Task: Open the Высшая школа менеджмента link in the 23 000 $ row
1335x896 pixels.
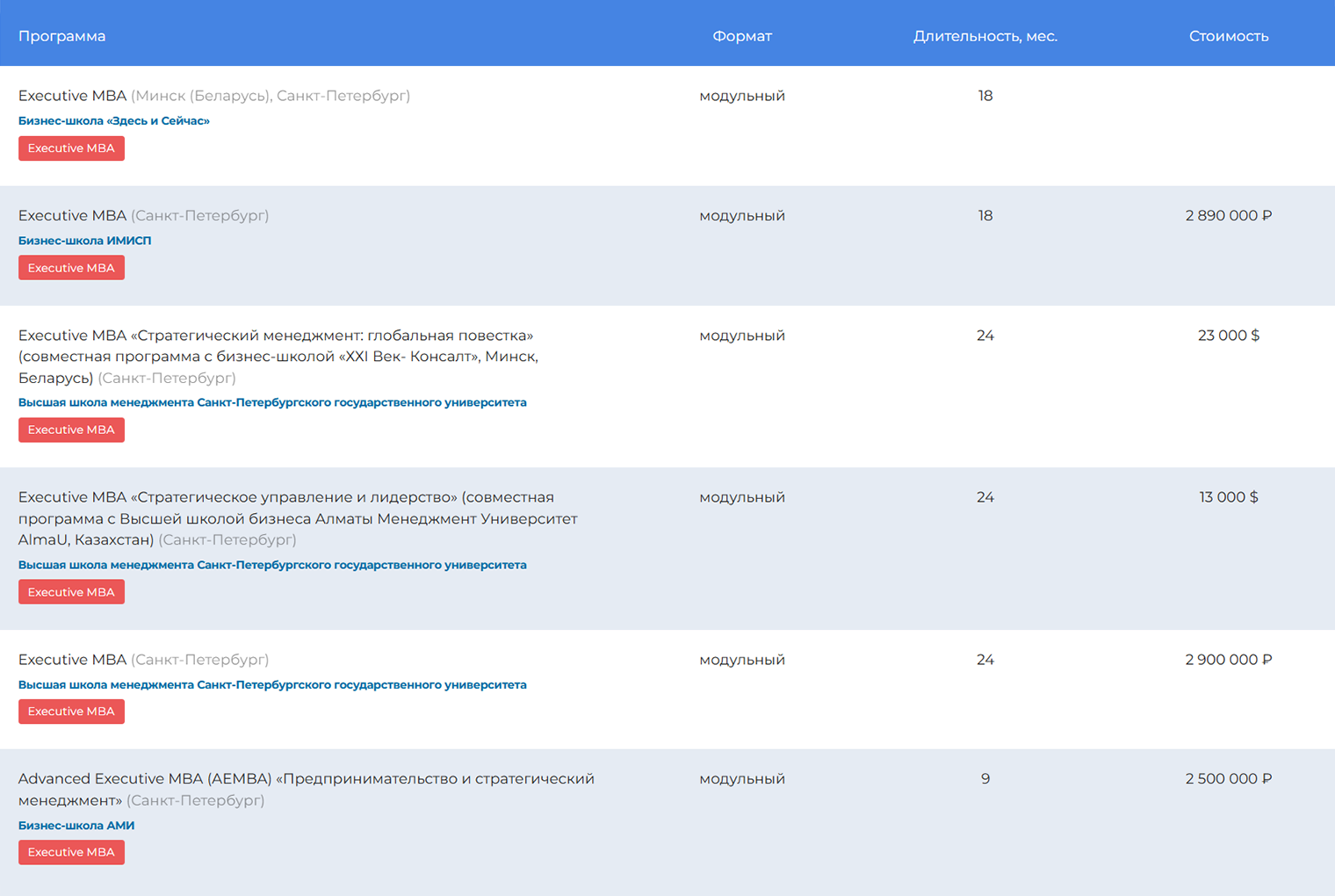Action: tap(272, 402)
